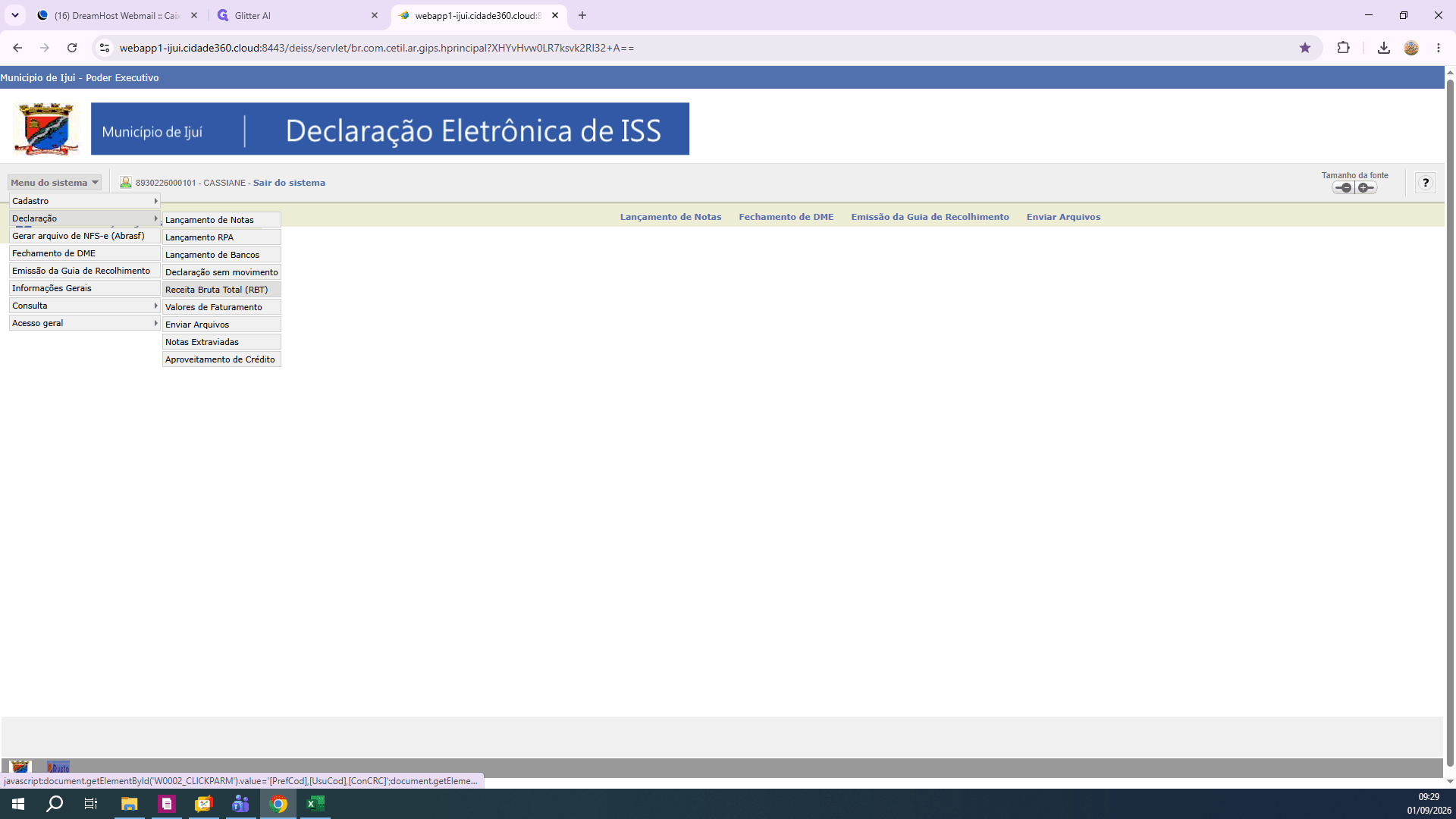Close the Glitter AI tab
1456x819 pixels.
tap(375, 15)
